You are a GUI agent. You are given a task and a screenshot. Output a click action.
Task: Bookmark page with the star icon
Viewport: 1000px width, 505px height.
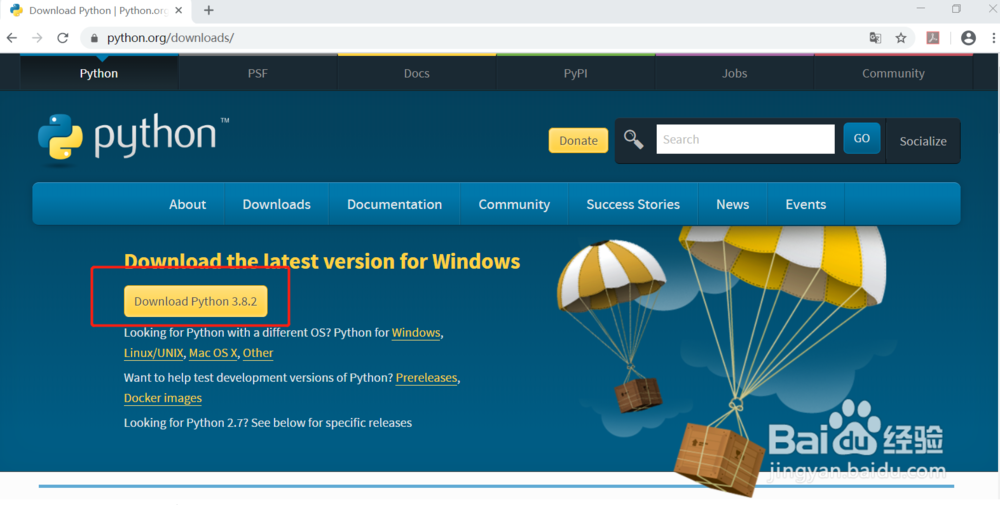point(901,38)
